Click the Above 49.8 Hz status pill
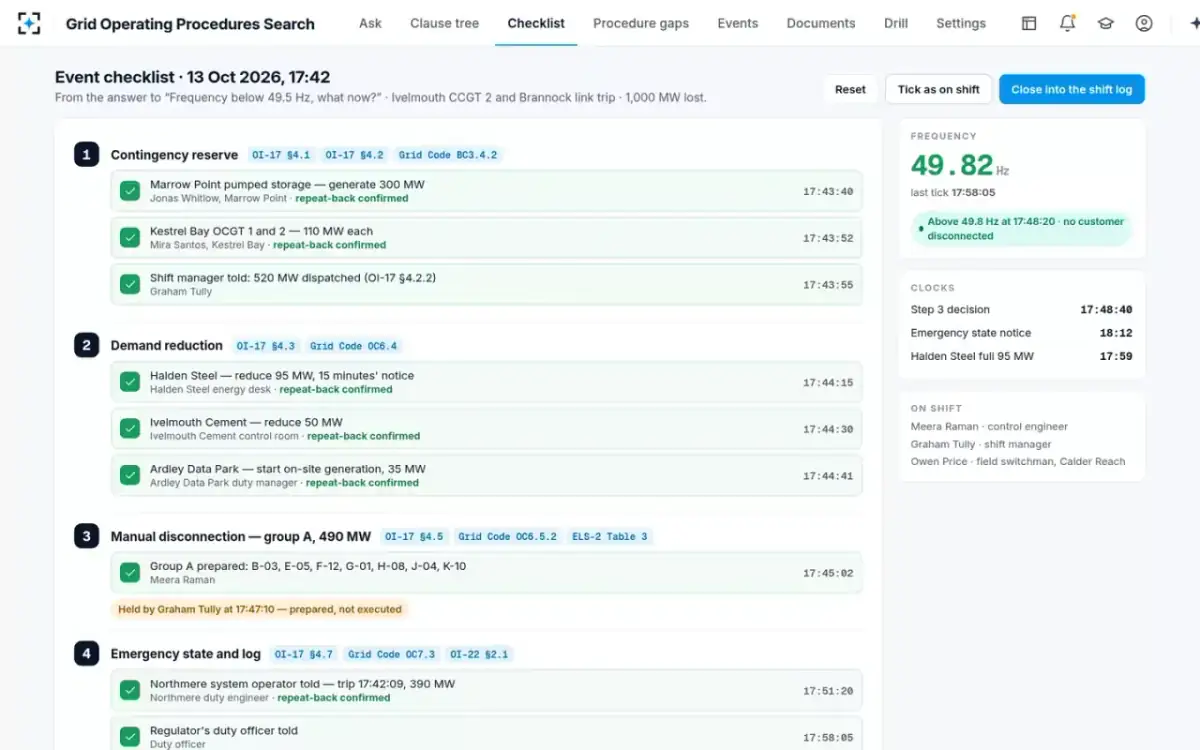 point(1021,229)
